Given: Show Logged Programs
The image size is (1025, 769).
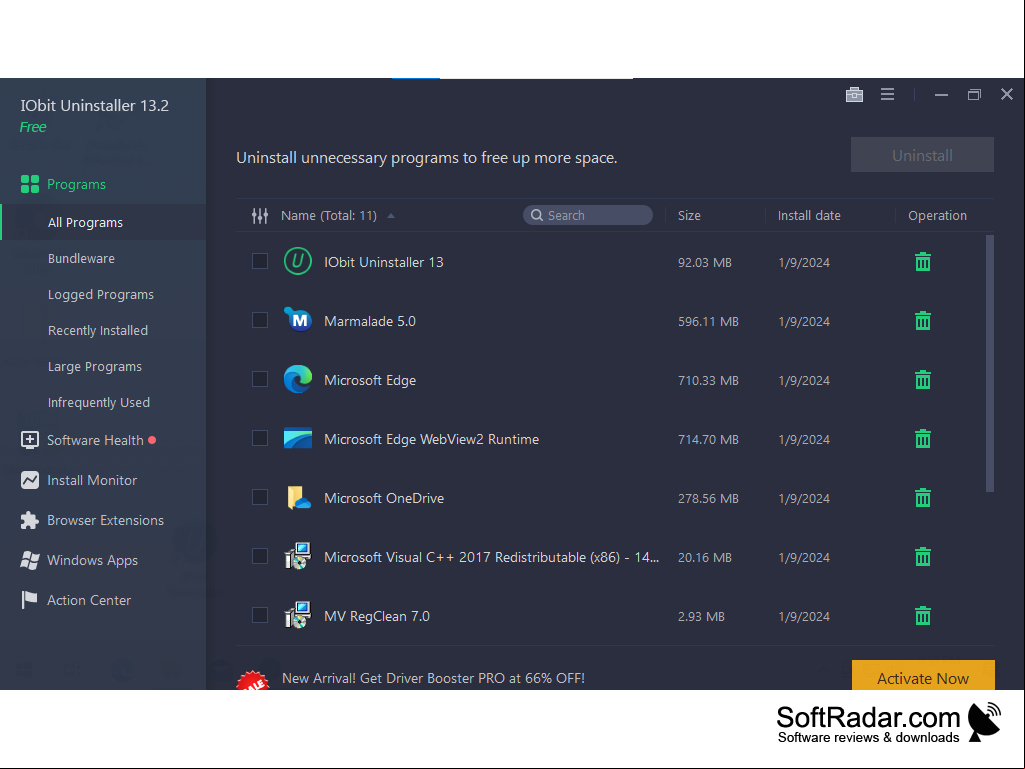Looking at the screenshot, I should [101, 295].
